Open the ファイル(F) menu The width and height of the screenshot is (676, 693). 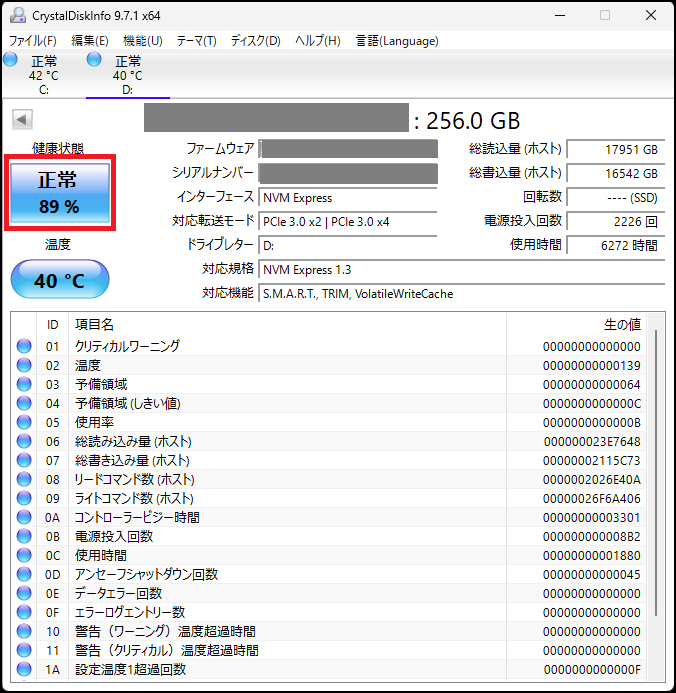click(33, 41)
